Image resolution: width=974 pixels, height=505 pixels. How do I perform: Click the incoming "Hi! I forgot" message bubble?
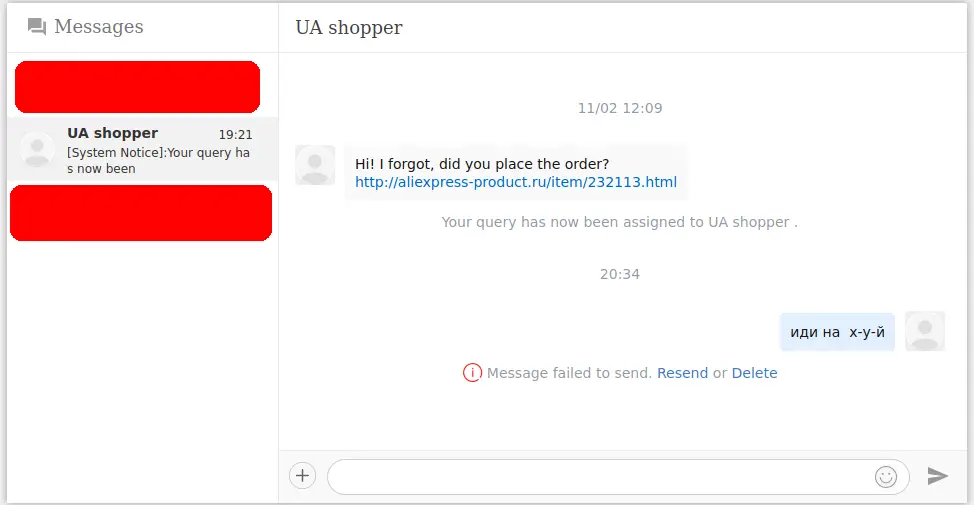point(516,173)
